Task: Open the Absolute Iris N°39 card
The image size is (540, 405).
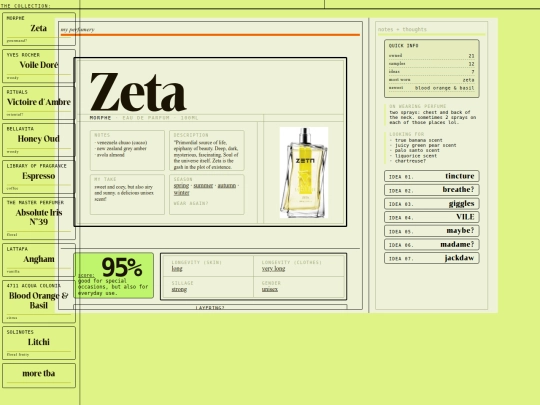Action: pyautogui.click(x=39, y=218)
